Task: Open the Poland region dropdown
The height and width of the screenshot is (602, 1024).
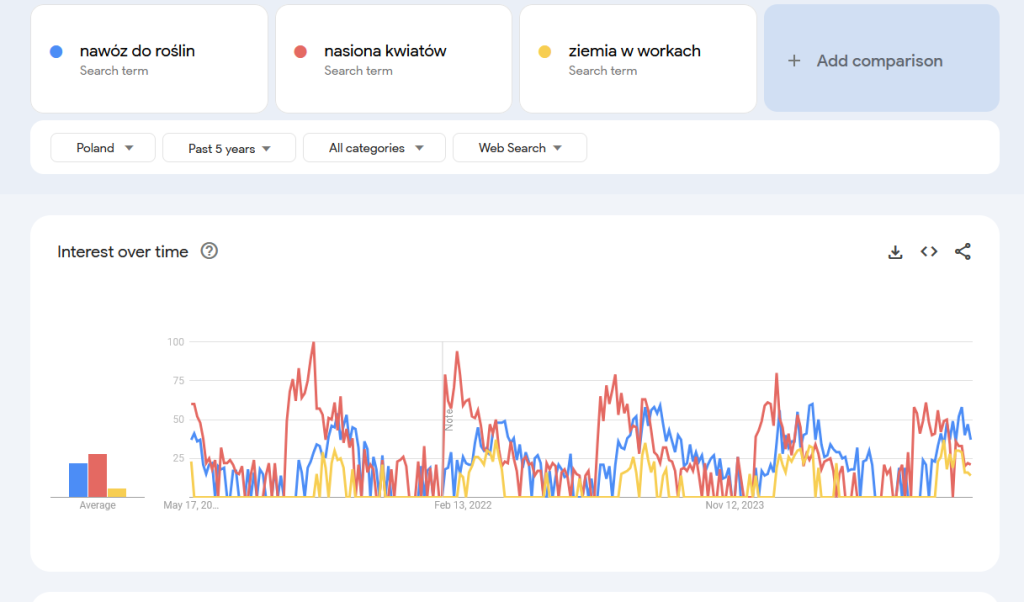Action: tap(103, 148)
